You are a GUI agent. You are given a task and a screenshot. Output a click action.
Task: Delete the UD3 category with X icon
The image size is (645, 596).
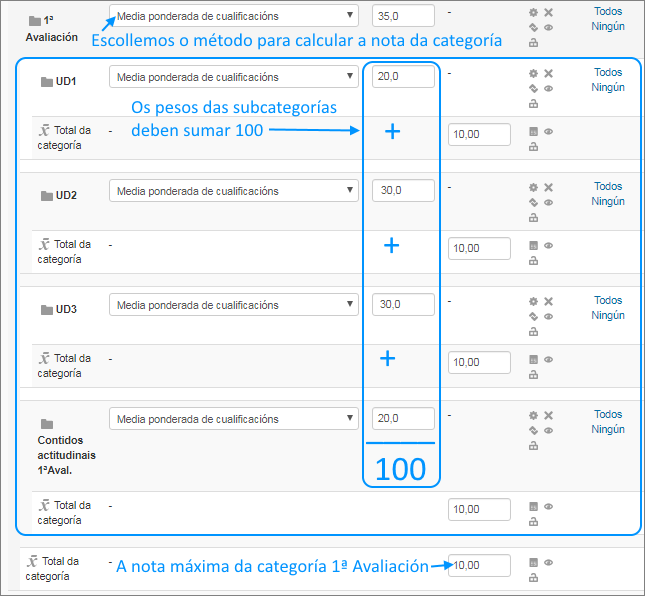(548, 301)
